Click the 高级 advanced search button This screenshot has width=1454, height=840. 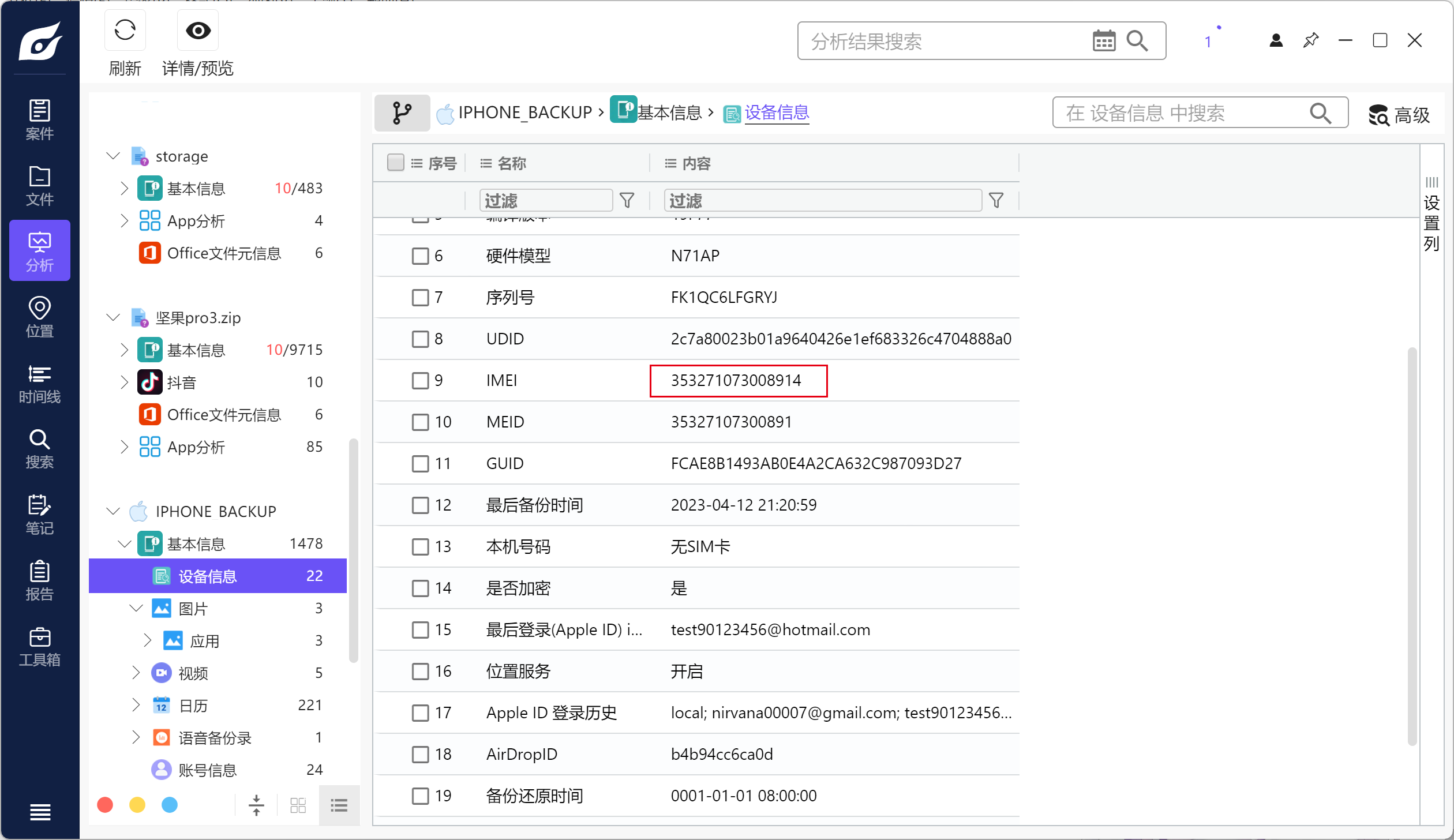pyautogui.click(x=1399, y=115)
